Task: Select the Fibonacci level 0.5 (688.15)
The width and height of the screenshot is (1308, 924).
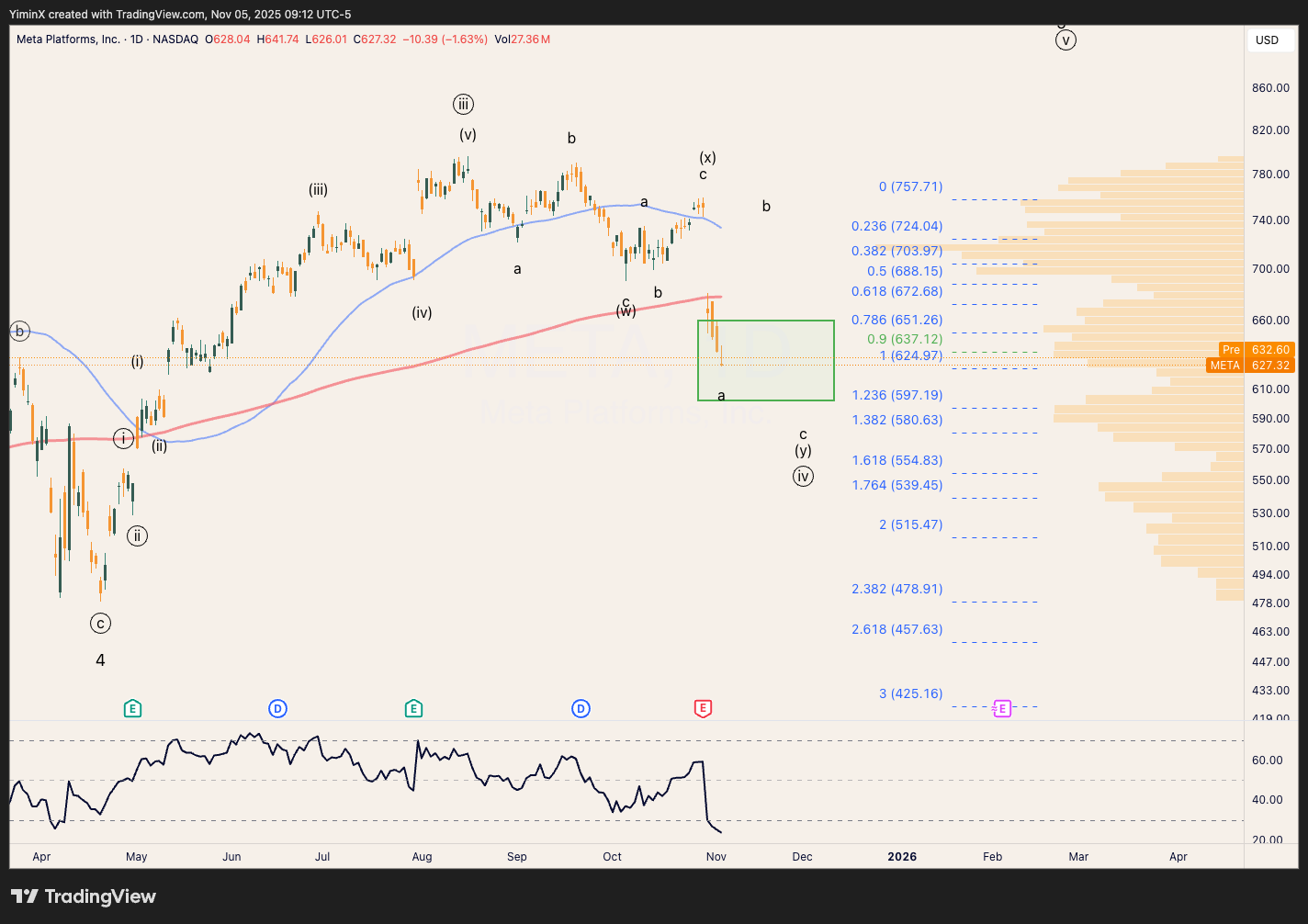Action: pyautogui.click(x=905, y=271)
